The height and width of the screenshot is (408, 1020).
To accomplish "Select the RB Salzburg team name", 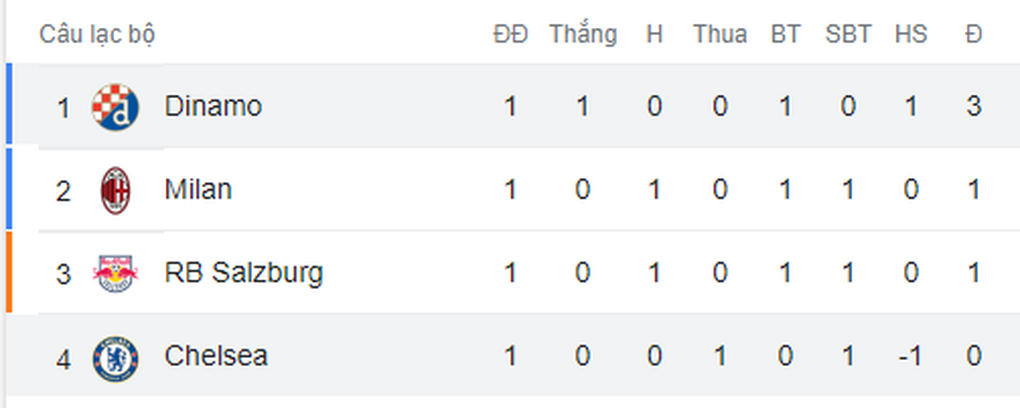I will (x=244, y=273).
